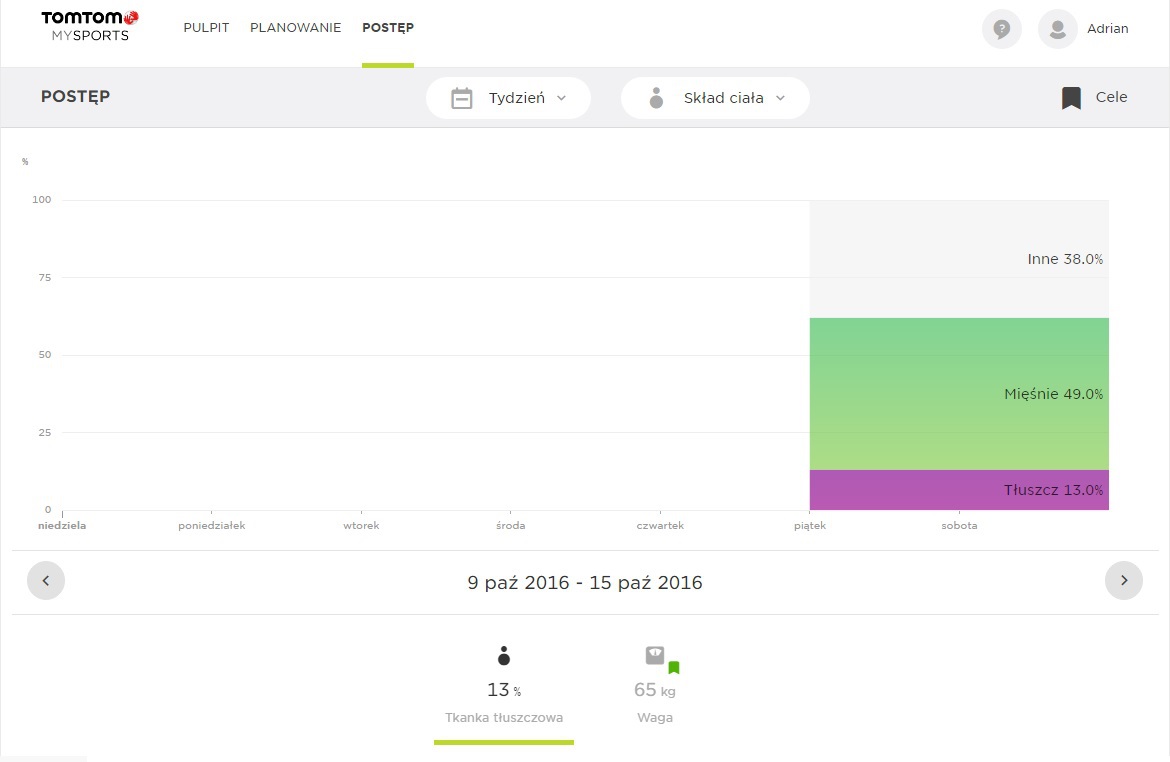Open the help speech-bubble icon
This screenshot has width=1170, height=762.
click(x=1001, y=29)
